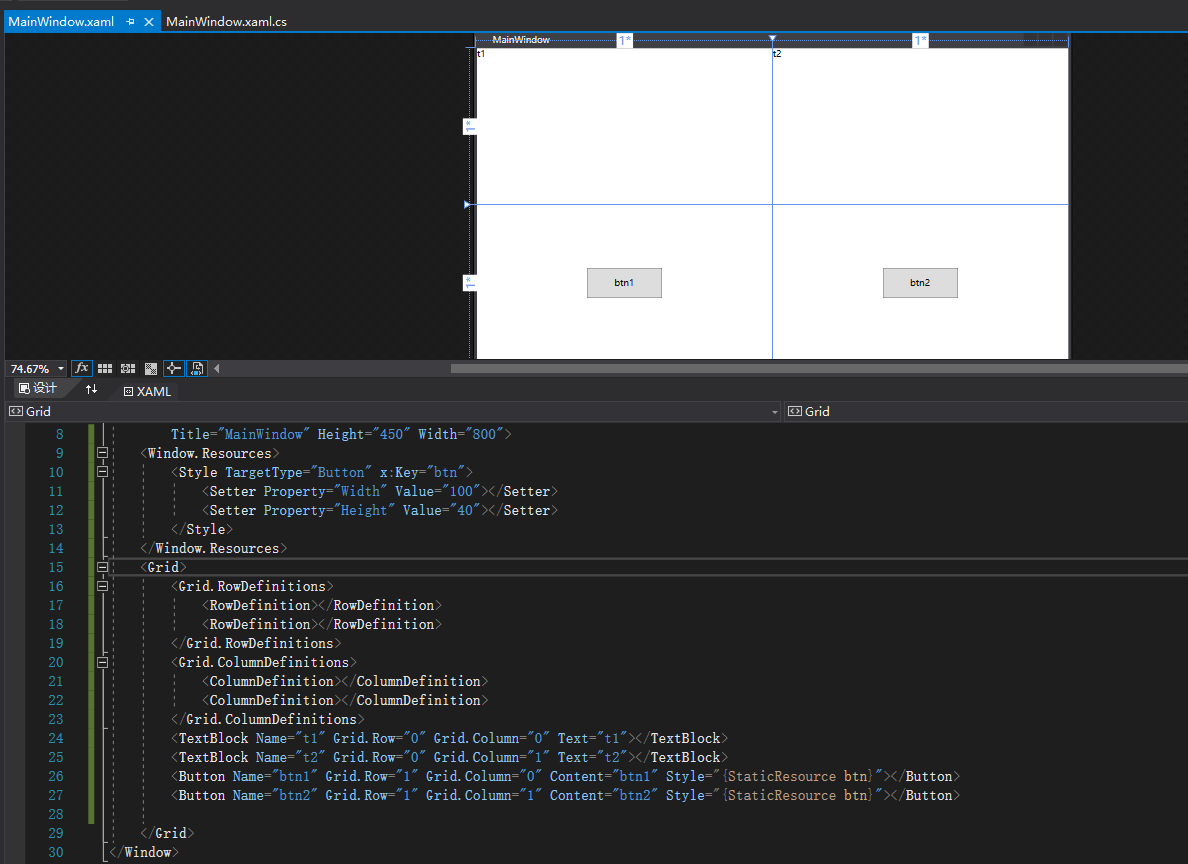1188x864 pixels.
Task: Toggle the artboard background icon
Action: coord(150,368)
